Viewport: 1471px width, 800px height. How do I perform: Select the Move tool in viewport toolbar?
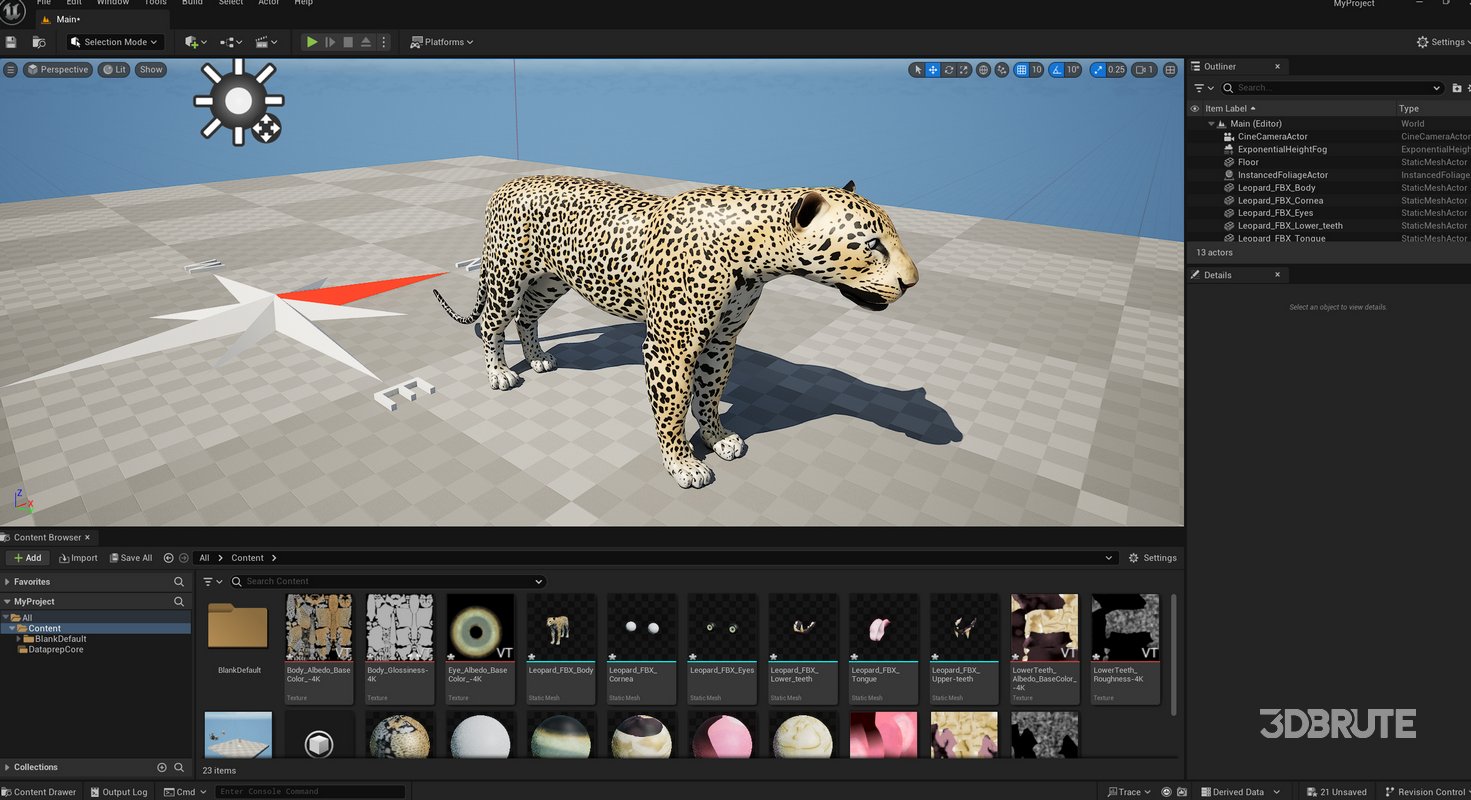pyautogui.click(x=932, y=70)
